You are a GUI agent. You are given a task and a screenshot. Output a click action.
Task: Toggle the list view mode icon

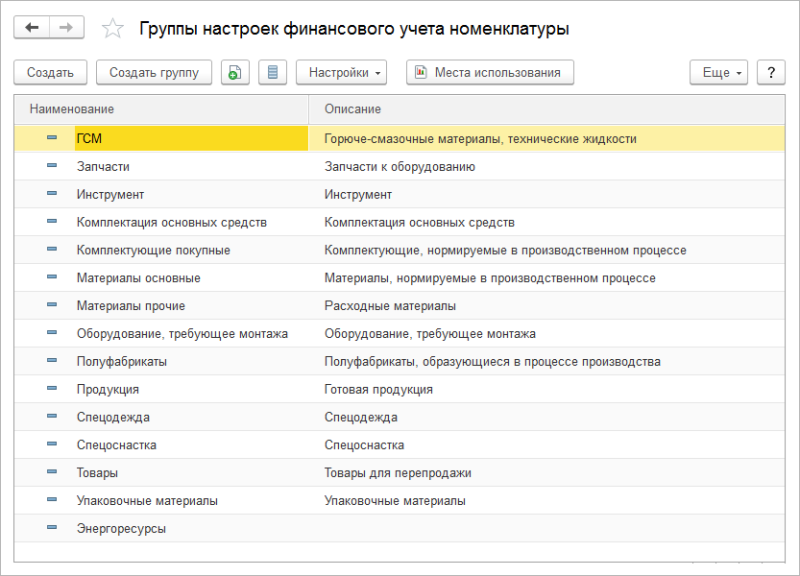272,72
